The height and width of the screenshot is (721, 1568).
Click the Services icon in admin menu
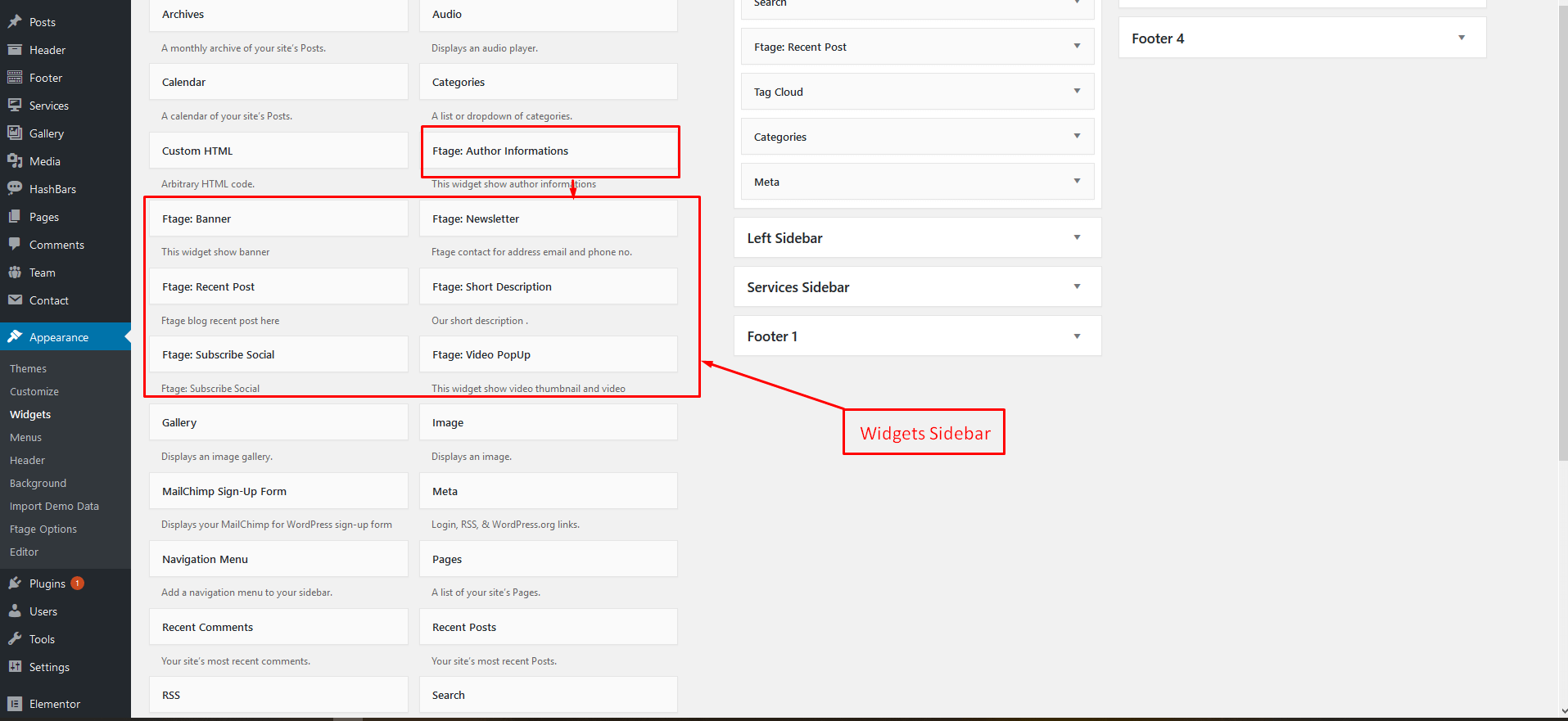[15, 105]
